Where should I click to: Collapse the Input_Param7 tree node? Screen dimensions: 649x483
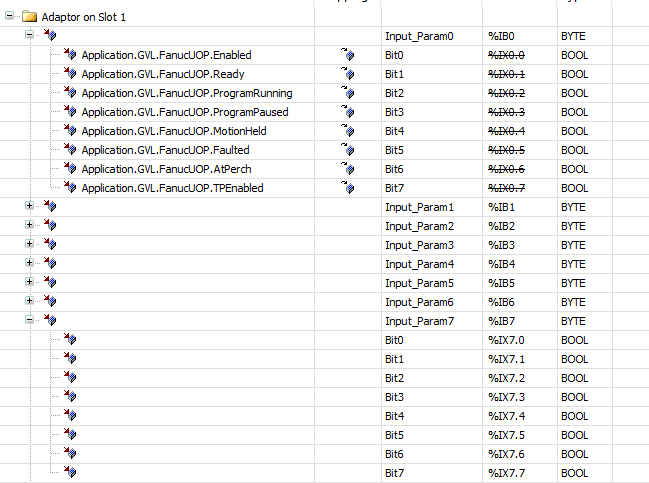30,321
